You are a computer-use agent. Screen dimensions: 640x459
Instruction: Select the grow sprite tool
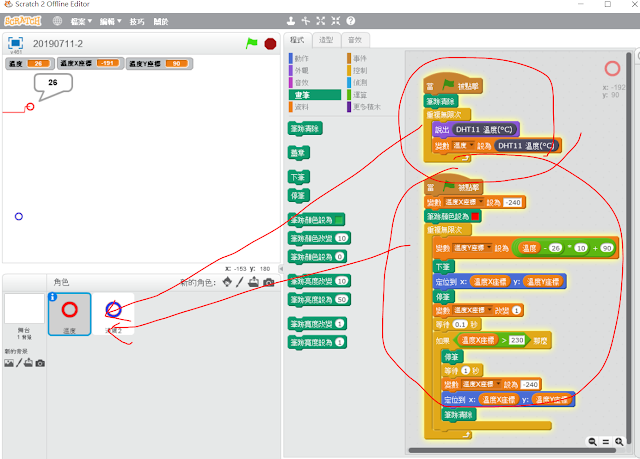tap(321, 21)
